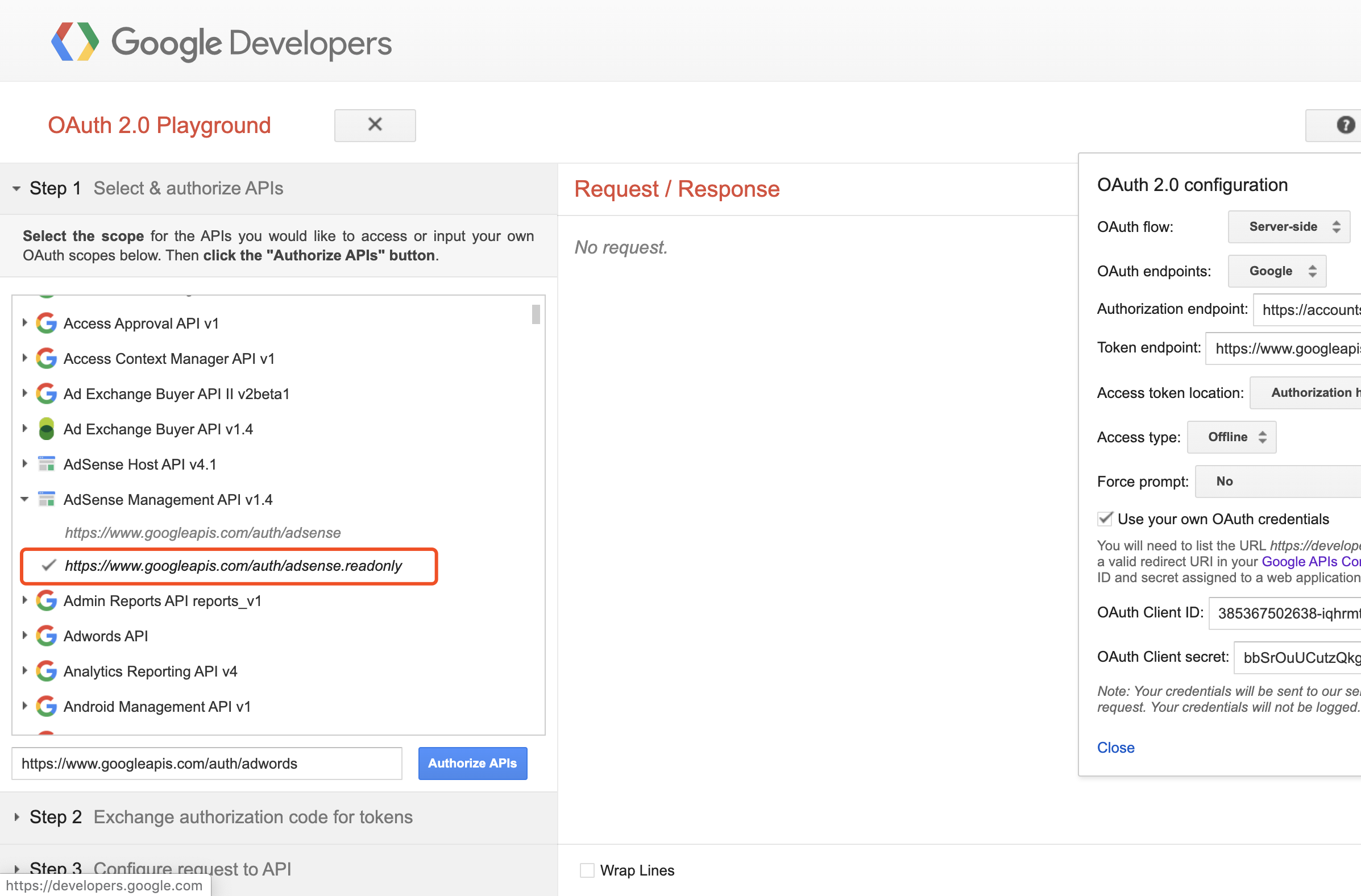This screenshot has width=1361, height=896.
Task: Click the AdSense Host API v4.1 icon
Action: click(46, 463)
